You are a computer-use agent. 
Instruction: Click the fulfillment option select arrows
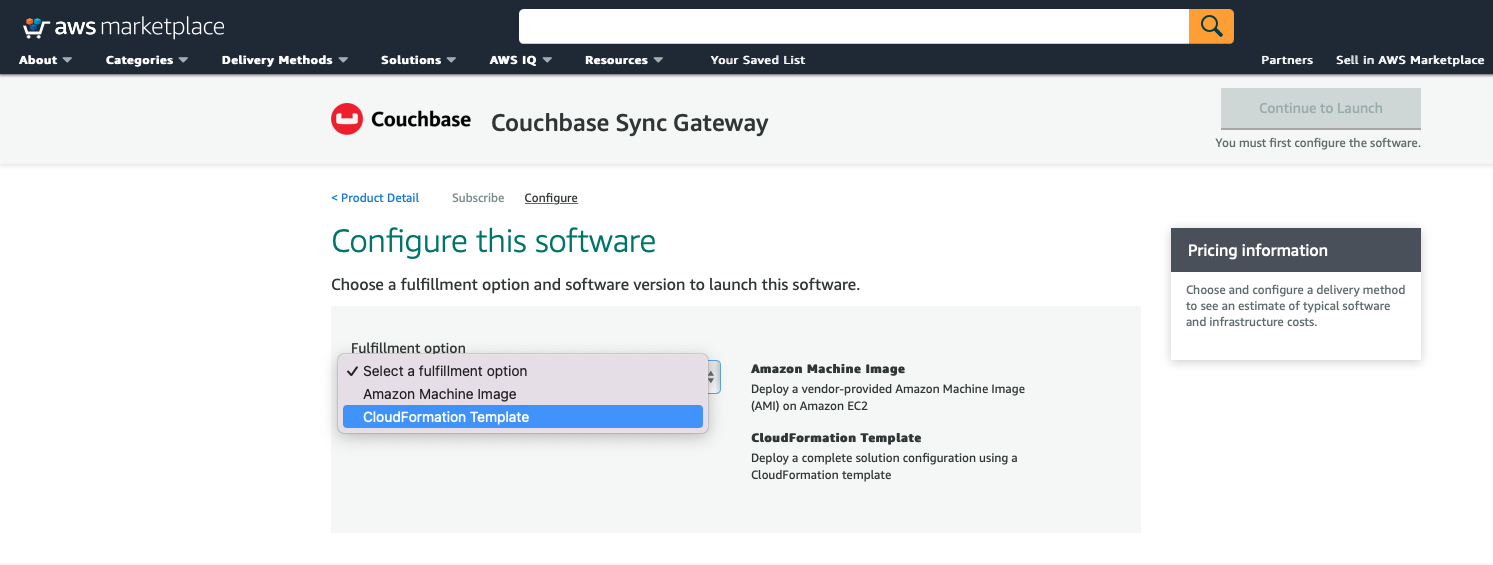713,376
